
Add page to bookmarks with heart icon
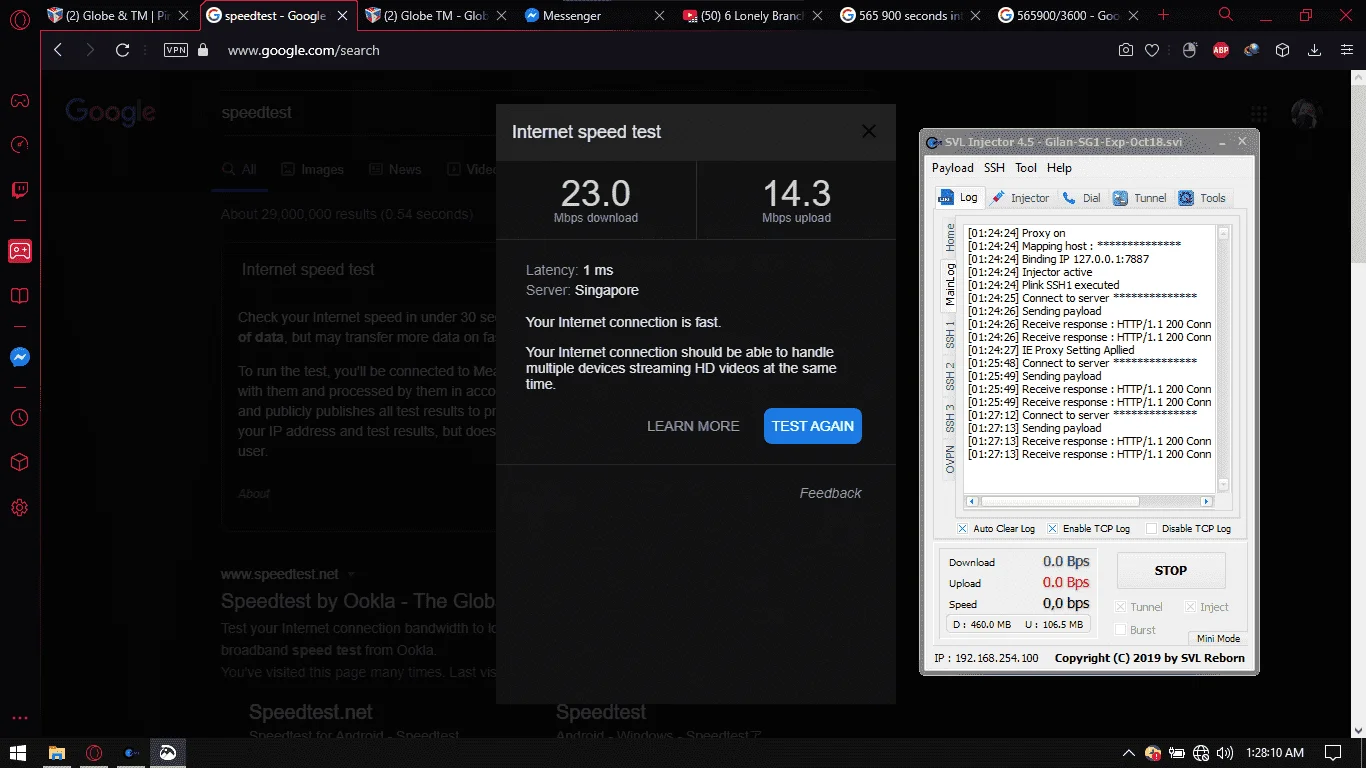pos(1152,50)
